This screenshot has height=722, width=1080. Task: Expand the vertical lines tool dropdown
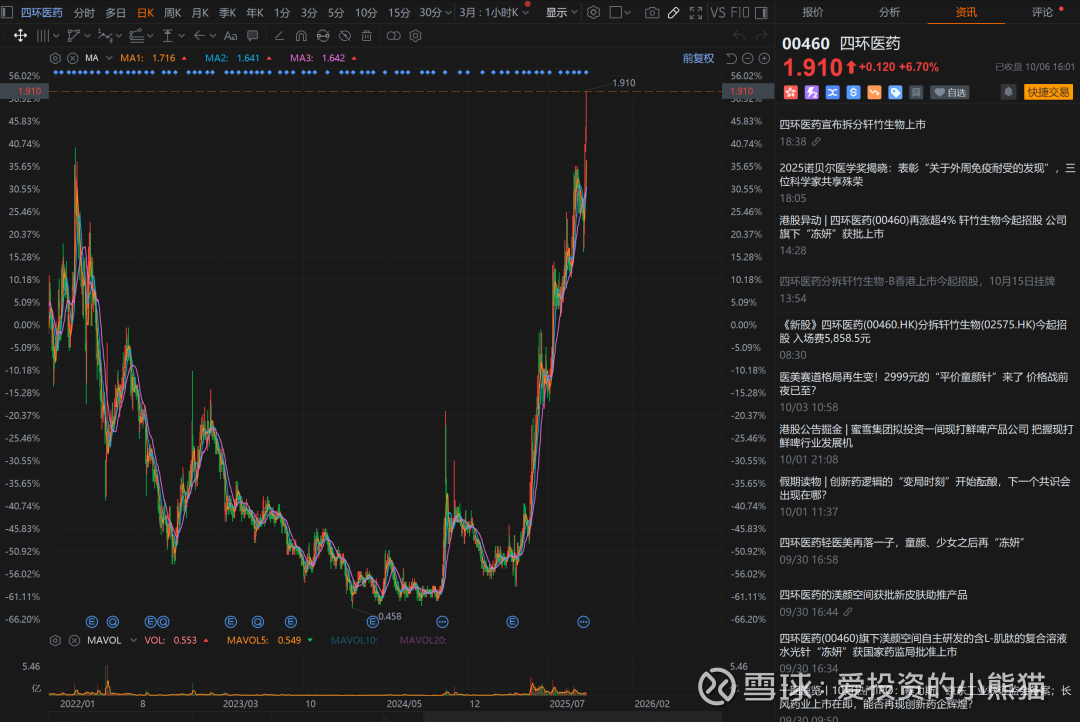tap(56, 36)
